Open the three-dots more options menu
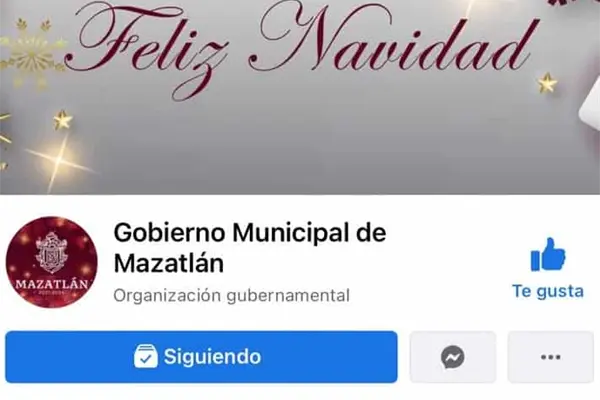The height and width of the screenshot is (400, 600). [551, 357]
